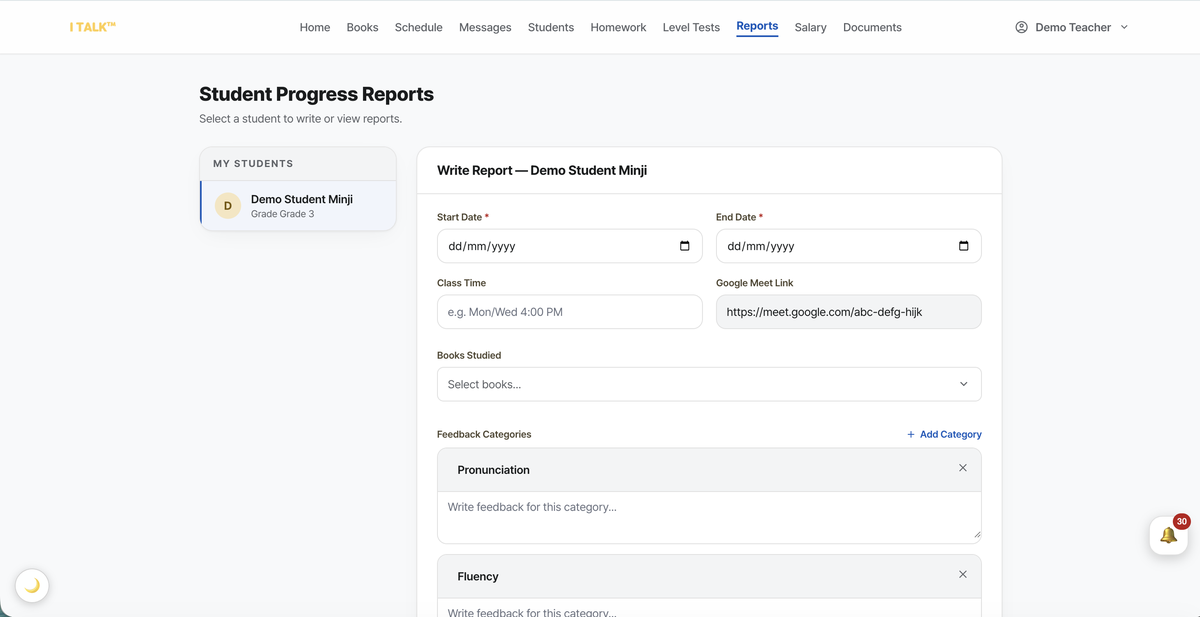1200x617 pixels.
Task: Open the notifications bell
Action: point(1168,536)
